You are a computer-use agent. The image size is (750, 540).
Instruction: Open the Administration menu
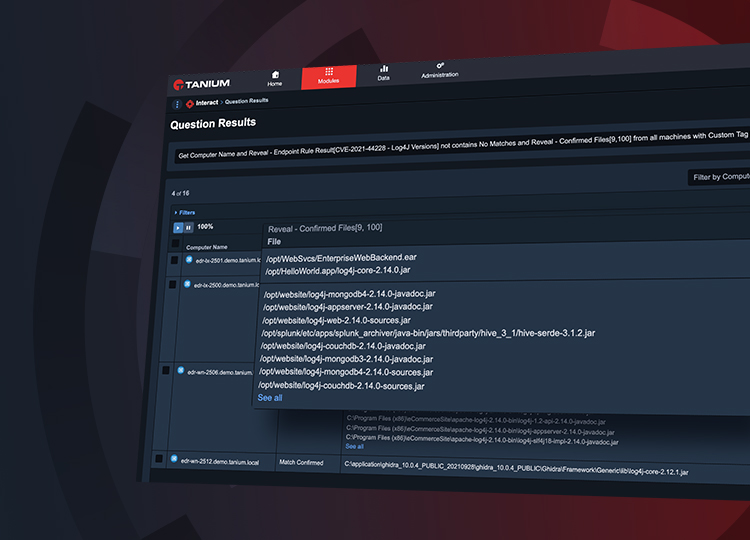click(440, 70)
